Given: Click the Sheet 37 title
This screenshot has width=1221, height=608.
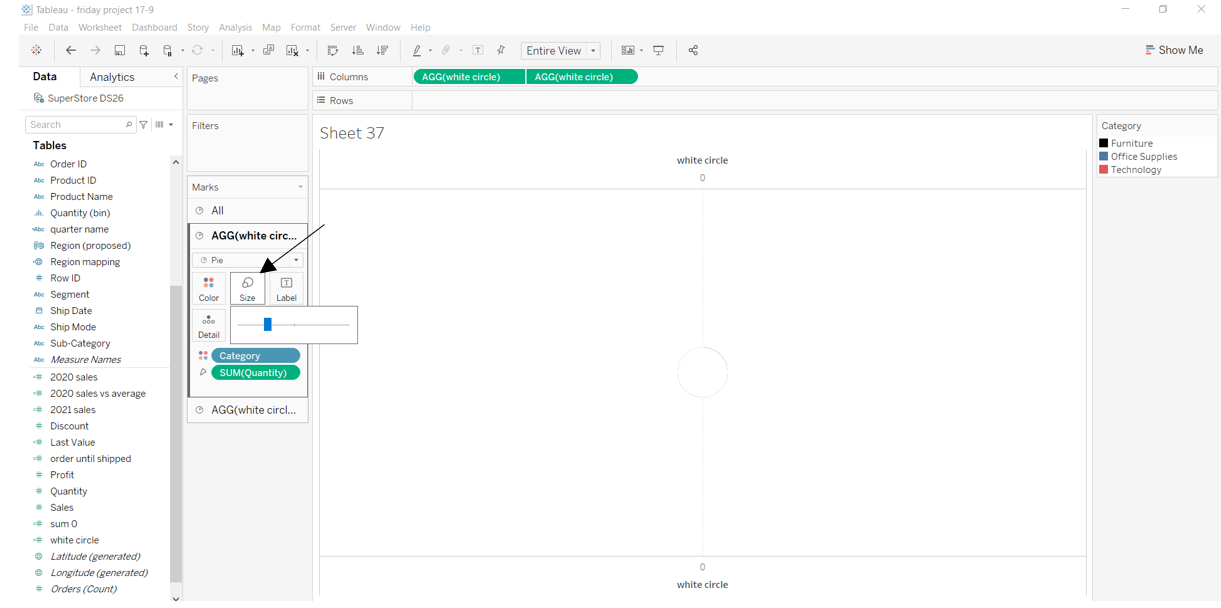Looking at the screenshot, I should (352, 133).
